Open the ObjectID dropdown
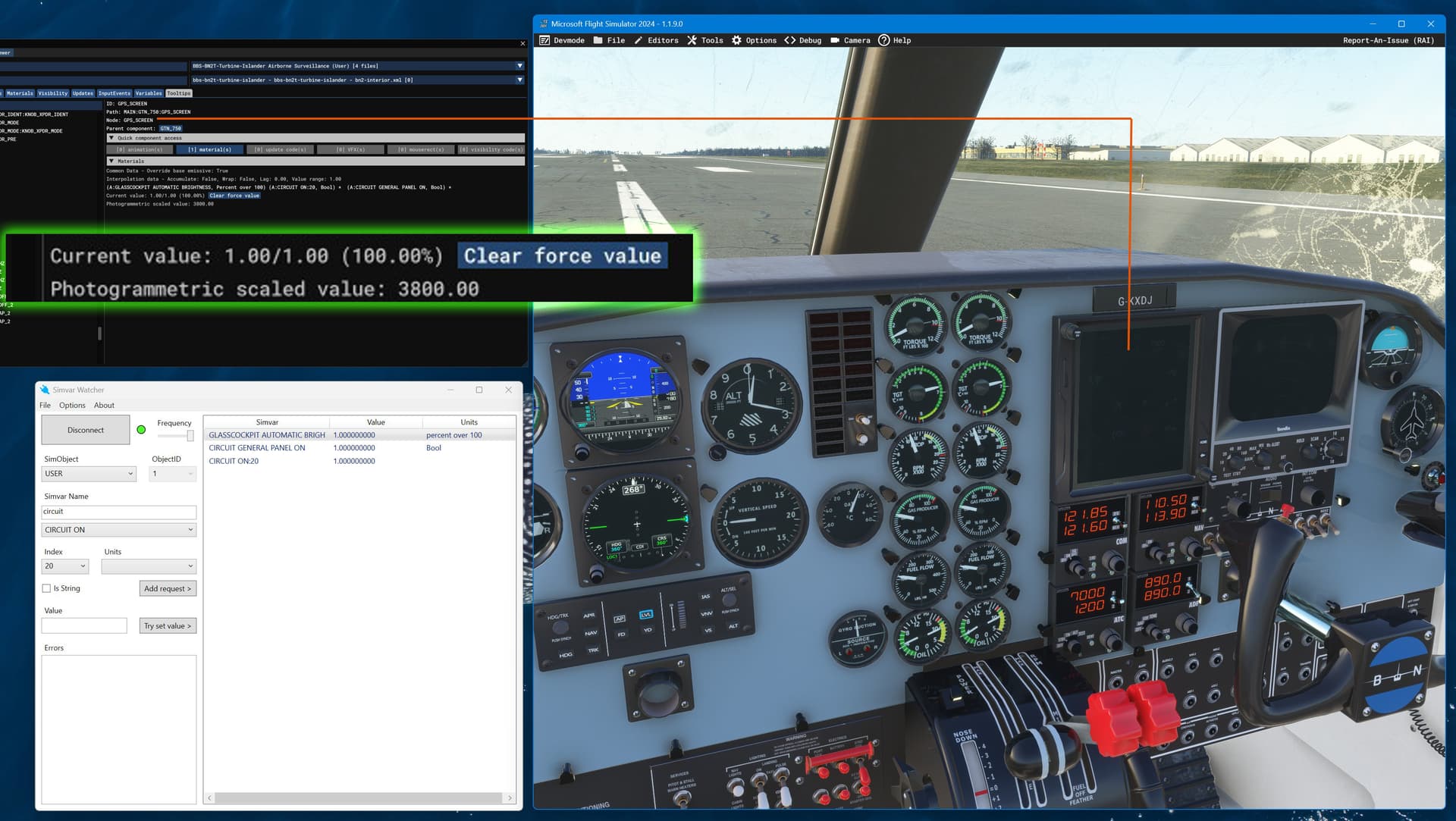This screenshot has height=821, width=1456. 173,474
